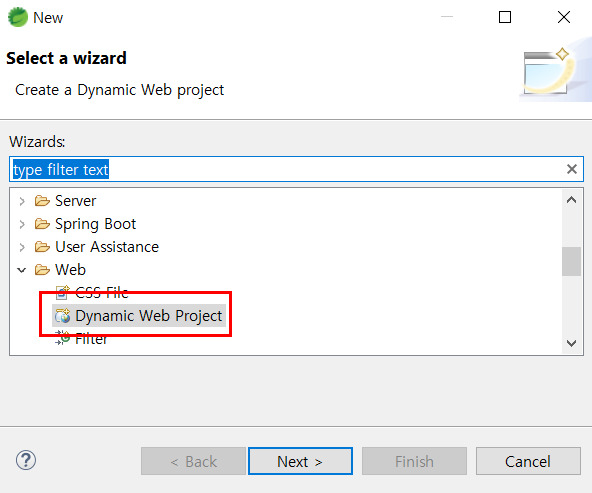Screen dimensions: 592x493
Task: Click the wizard list scrollbar thumb
Action: [572, 262]
